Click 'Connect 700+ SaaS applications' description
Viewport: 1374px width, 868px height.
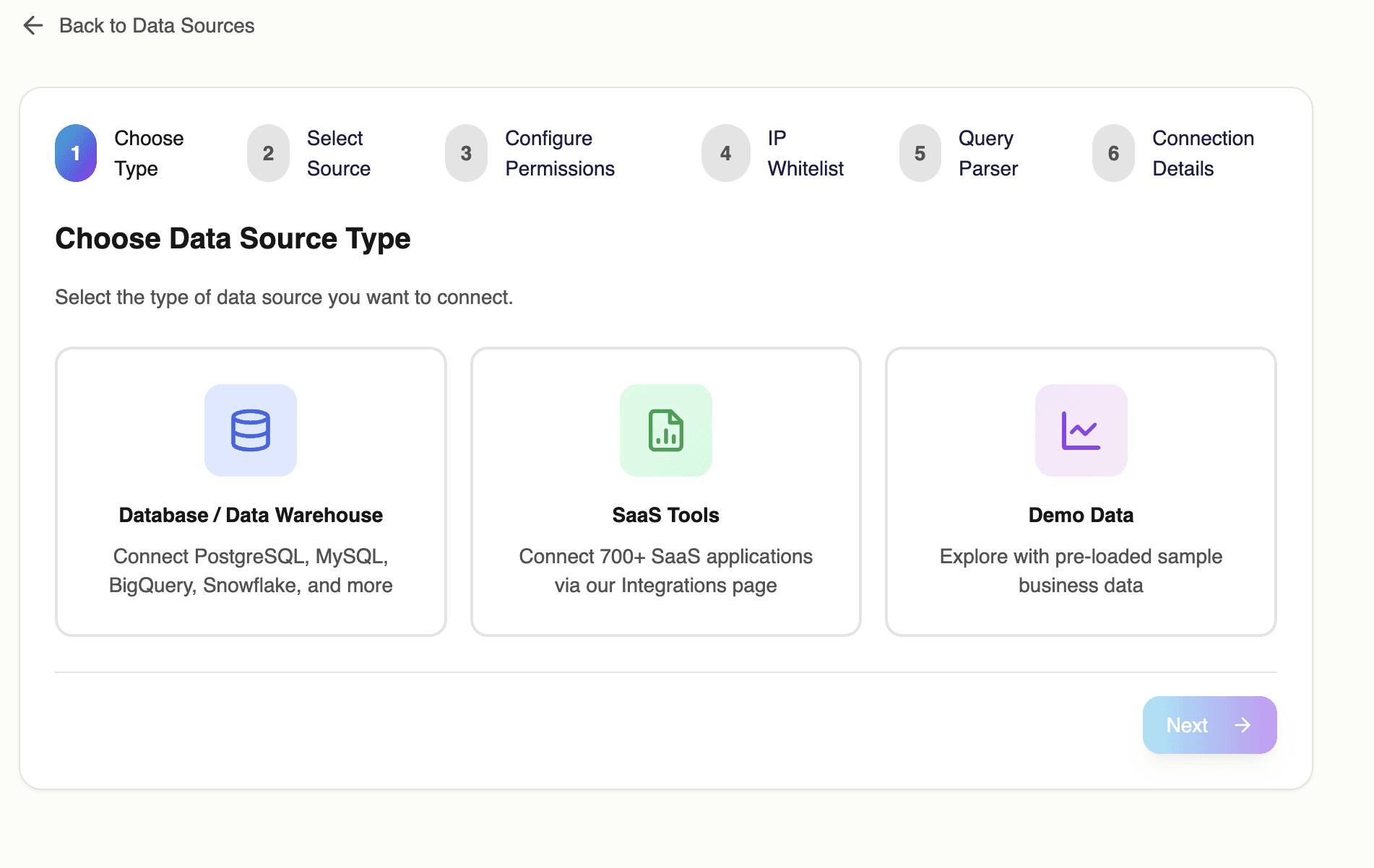tap(666, 570)
